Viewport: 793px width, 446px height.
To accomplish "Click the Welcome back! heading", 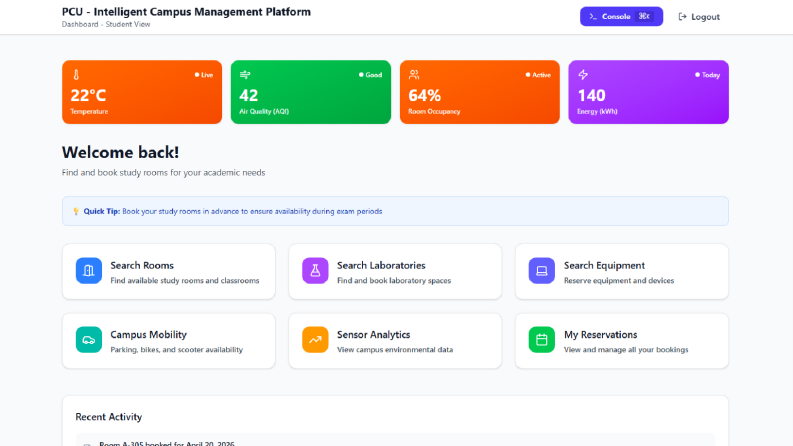I will pyautogui.click(x=120, y=152).
